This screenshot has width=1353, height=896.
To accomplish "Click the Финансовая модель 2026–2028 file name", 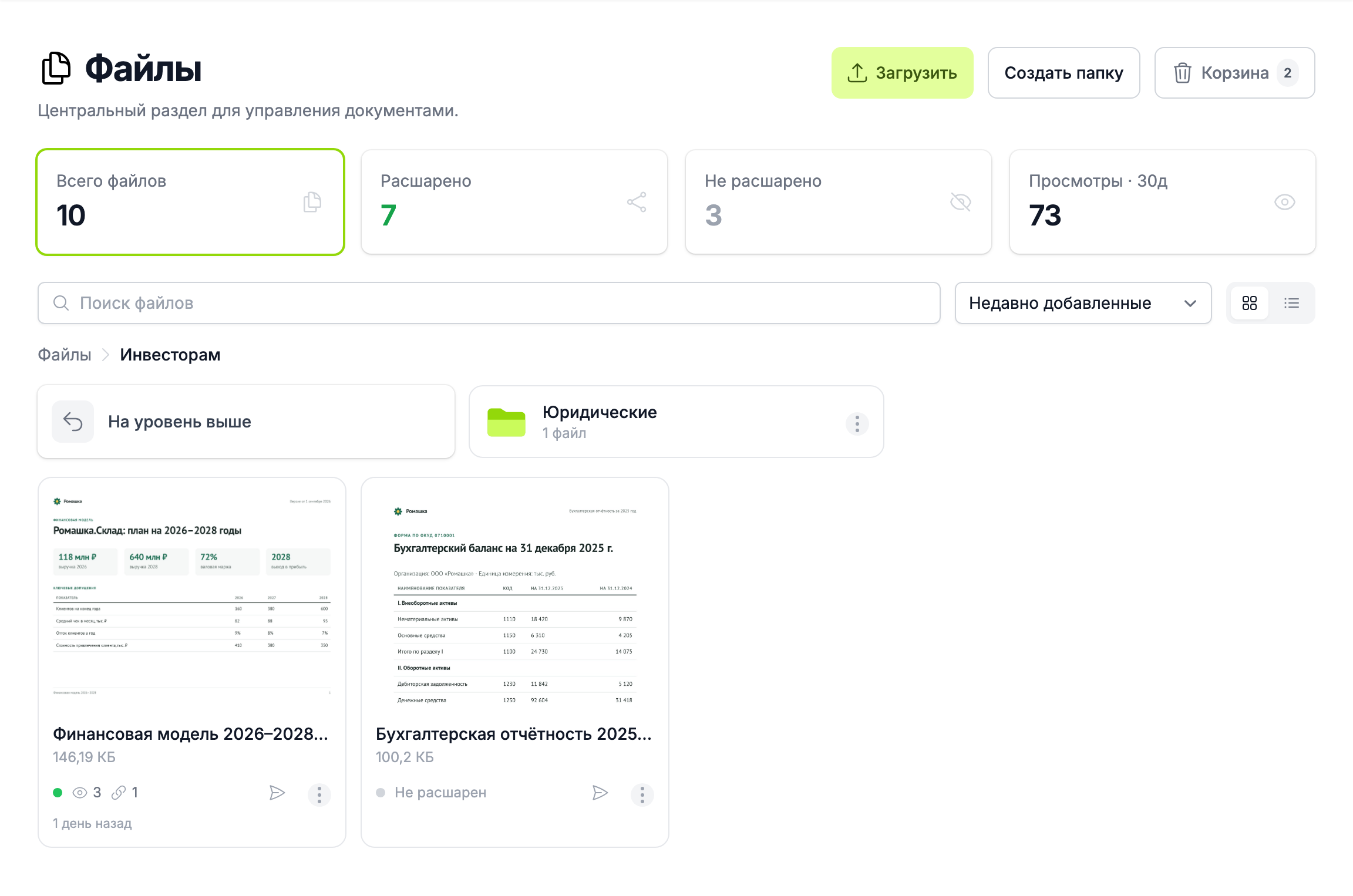I will coord(191,734).
